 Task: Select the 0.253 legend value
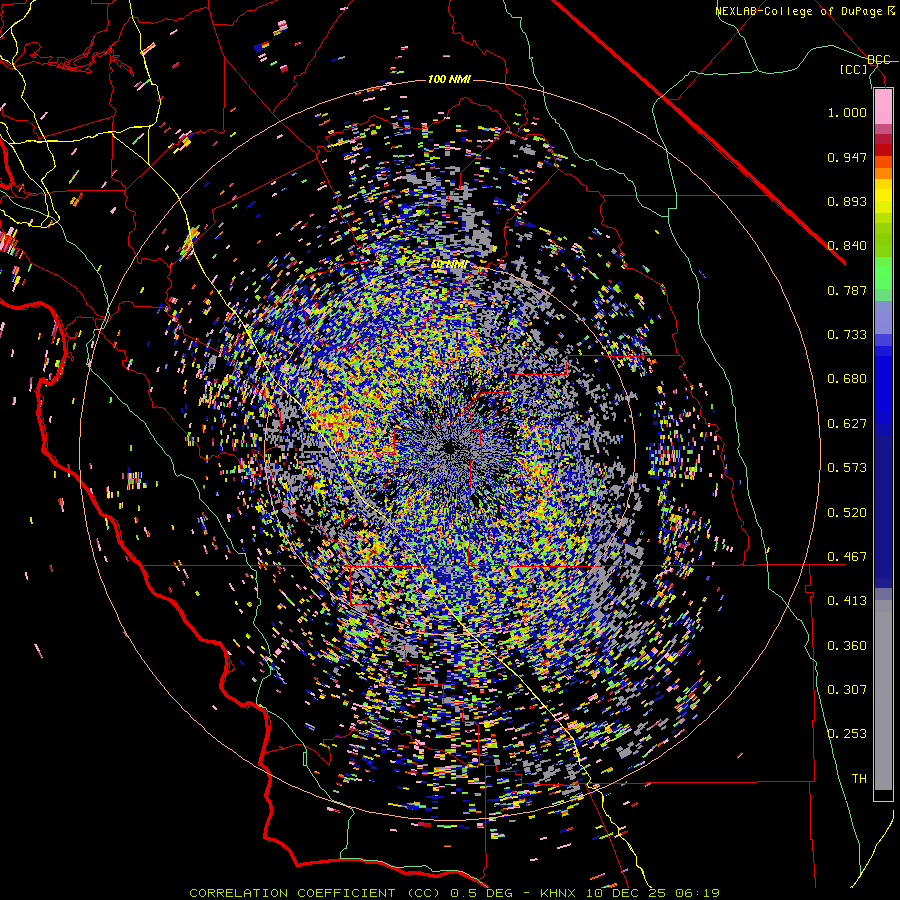pos(847,734)
